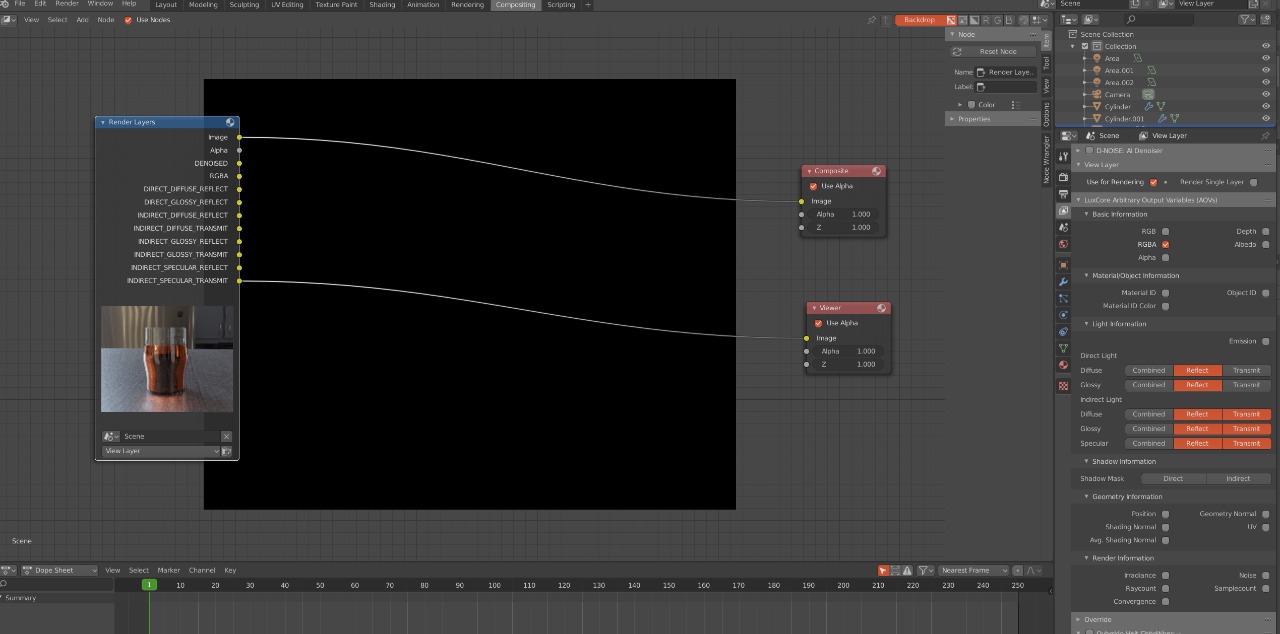Hide the Camera object in outliner

(x=1265, y=94)
